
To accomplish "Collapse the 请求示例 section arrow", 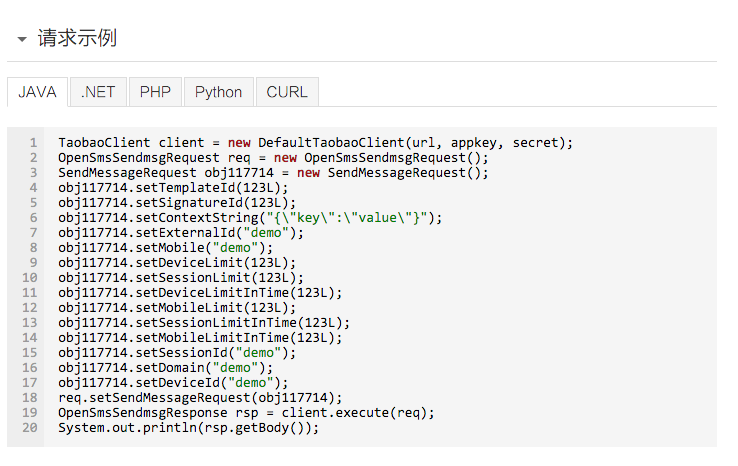I will [x=22, y=39].
